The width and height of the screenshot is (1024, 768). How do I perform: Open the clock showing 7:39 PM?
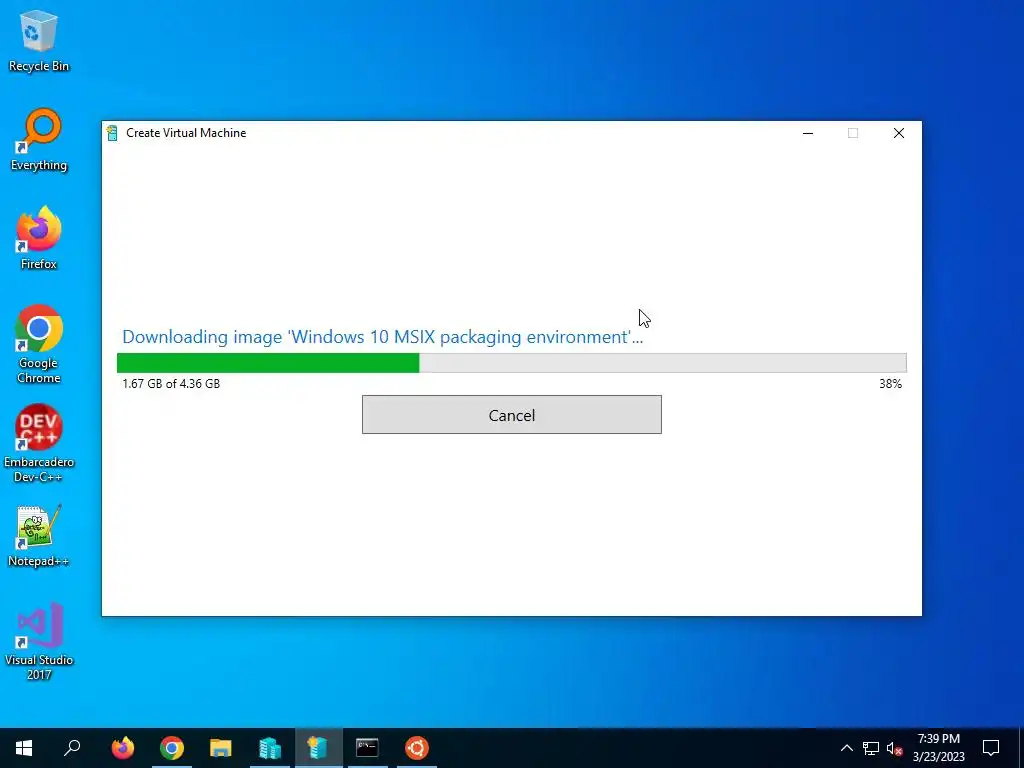click(x=938, y=748)
